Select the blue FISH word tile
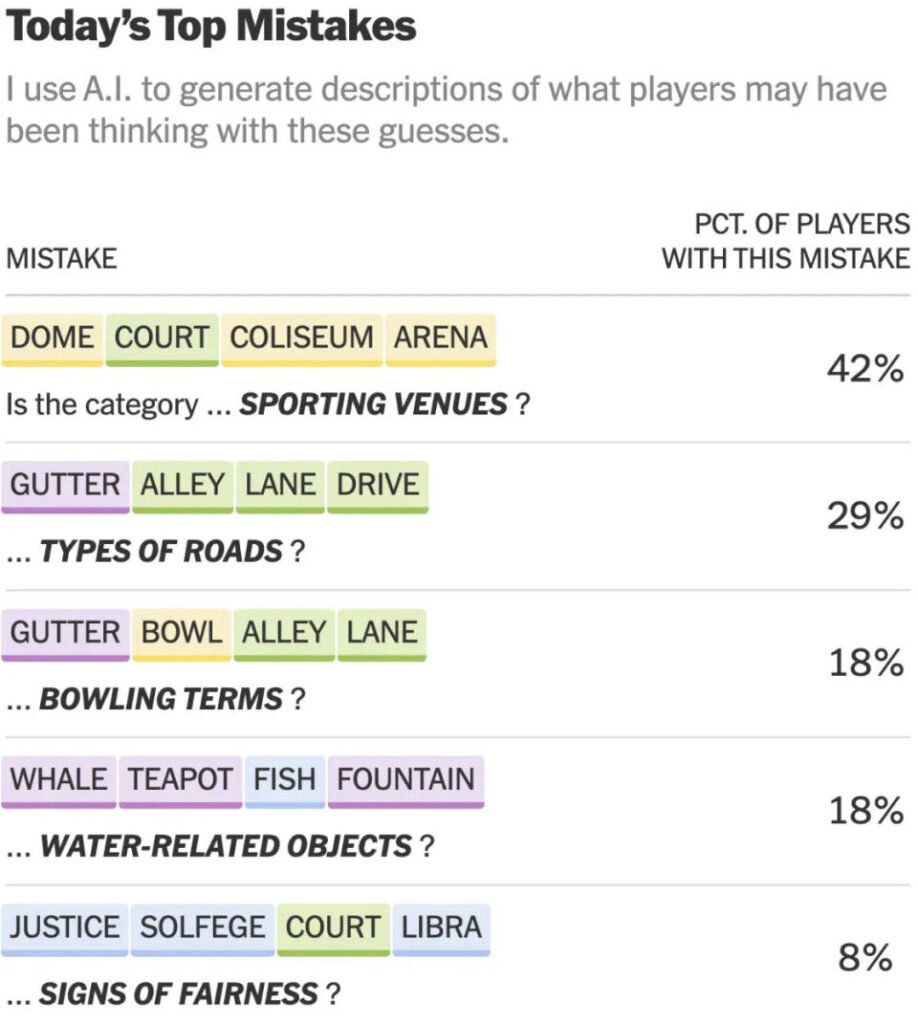918x1024 pixels. pyautogui.click(x=285, y=781)
